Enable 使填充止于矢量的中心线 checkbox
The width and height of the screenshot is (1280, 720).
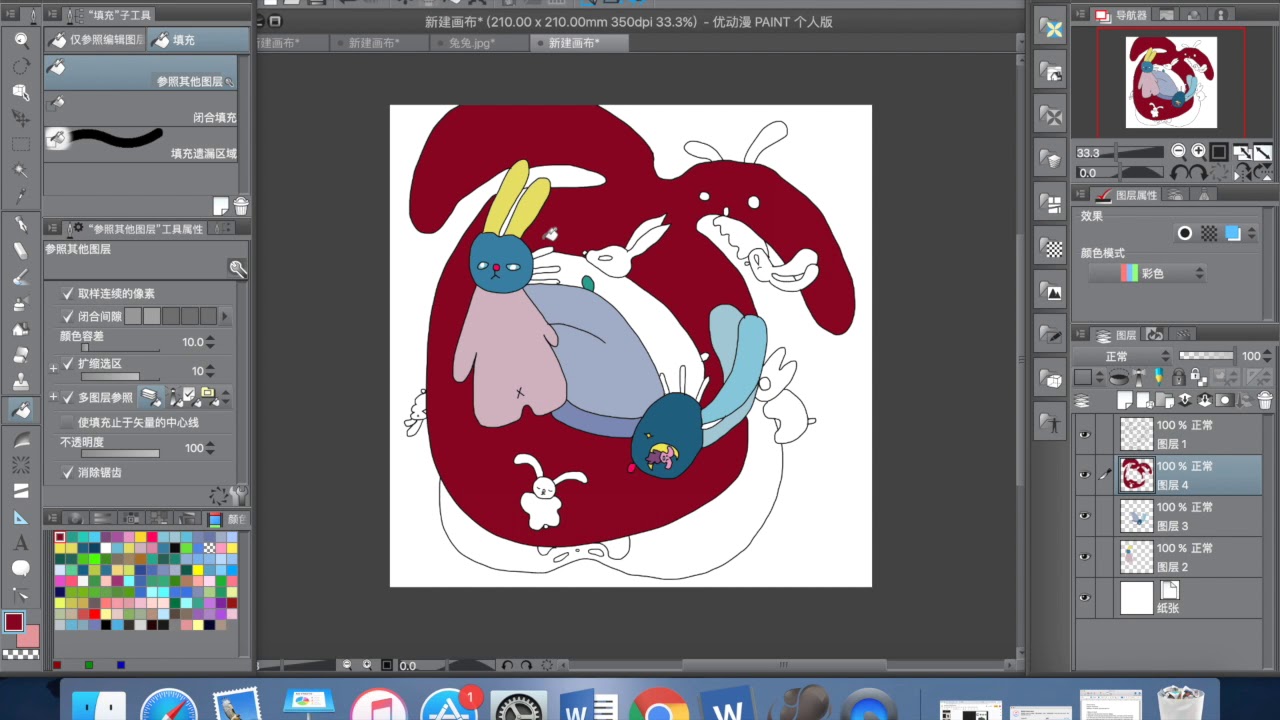click(68, 422)
